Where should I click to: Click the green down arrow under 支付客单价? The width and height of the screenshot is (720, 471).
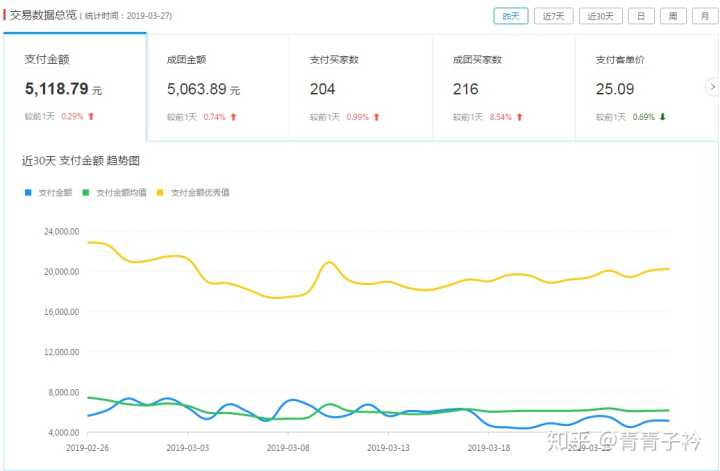click(662, 117)
